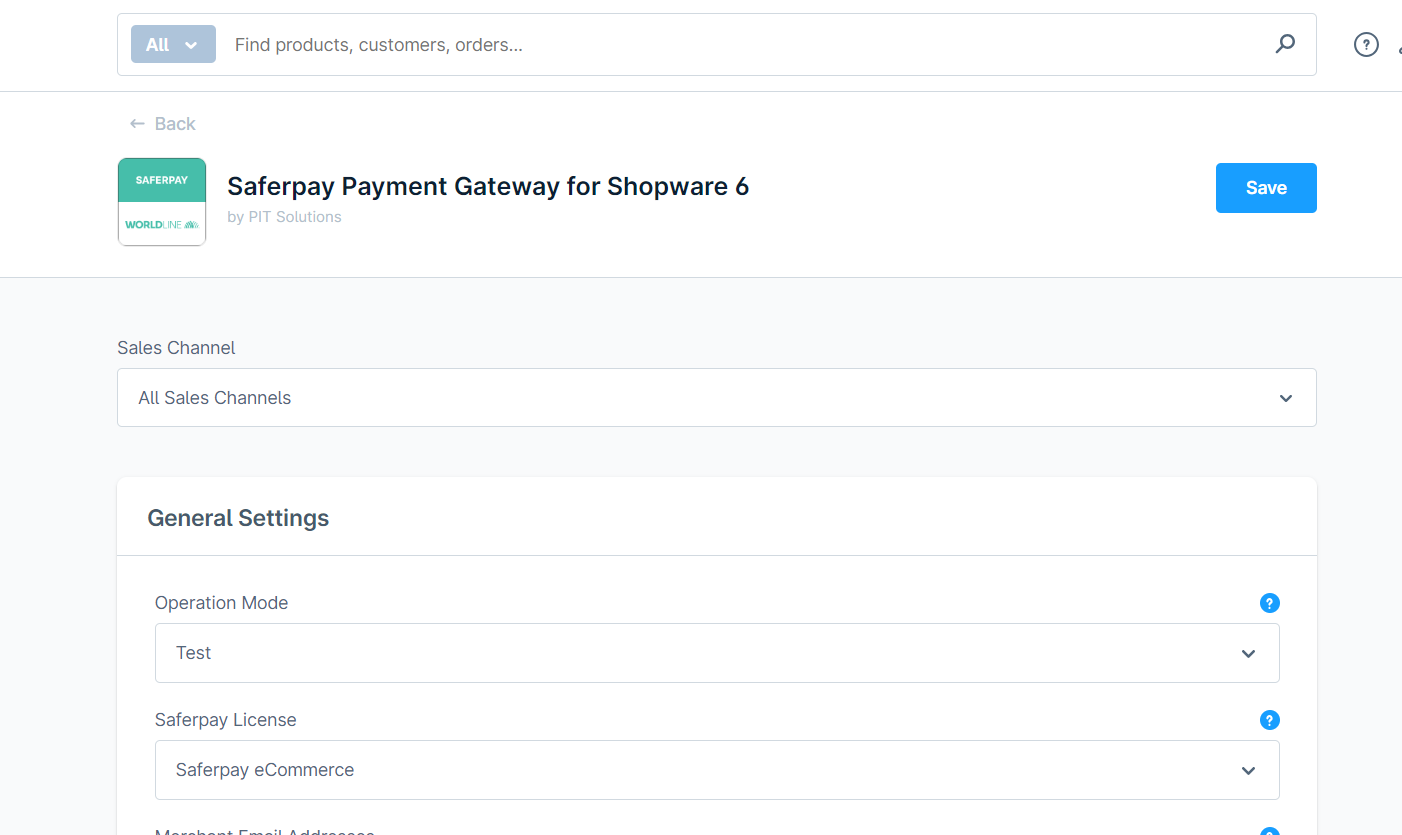Viewport: 1402px width, 835px height.
Task: Open the All search filter dropdown
Action: pos(173,44)
